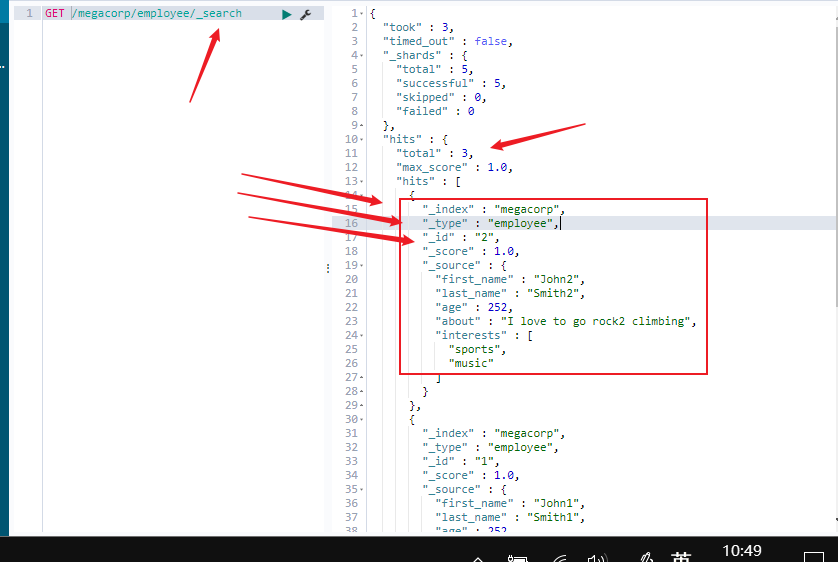
Task: Click the "_id" : "1" line
Action: [x=461, y=461]
